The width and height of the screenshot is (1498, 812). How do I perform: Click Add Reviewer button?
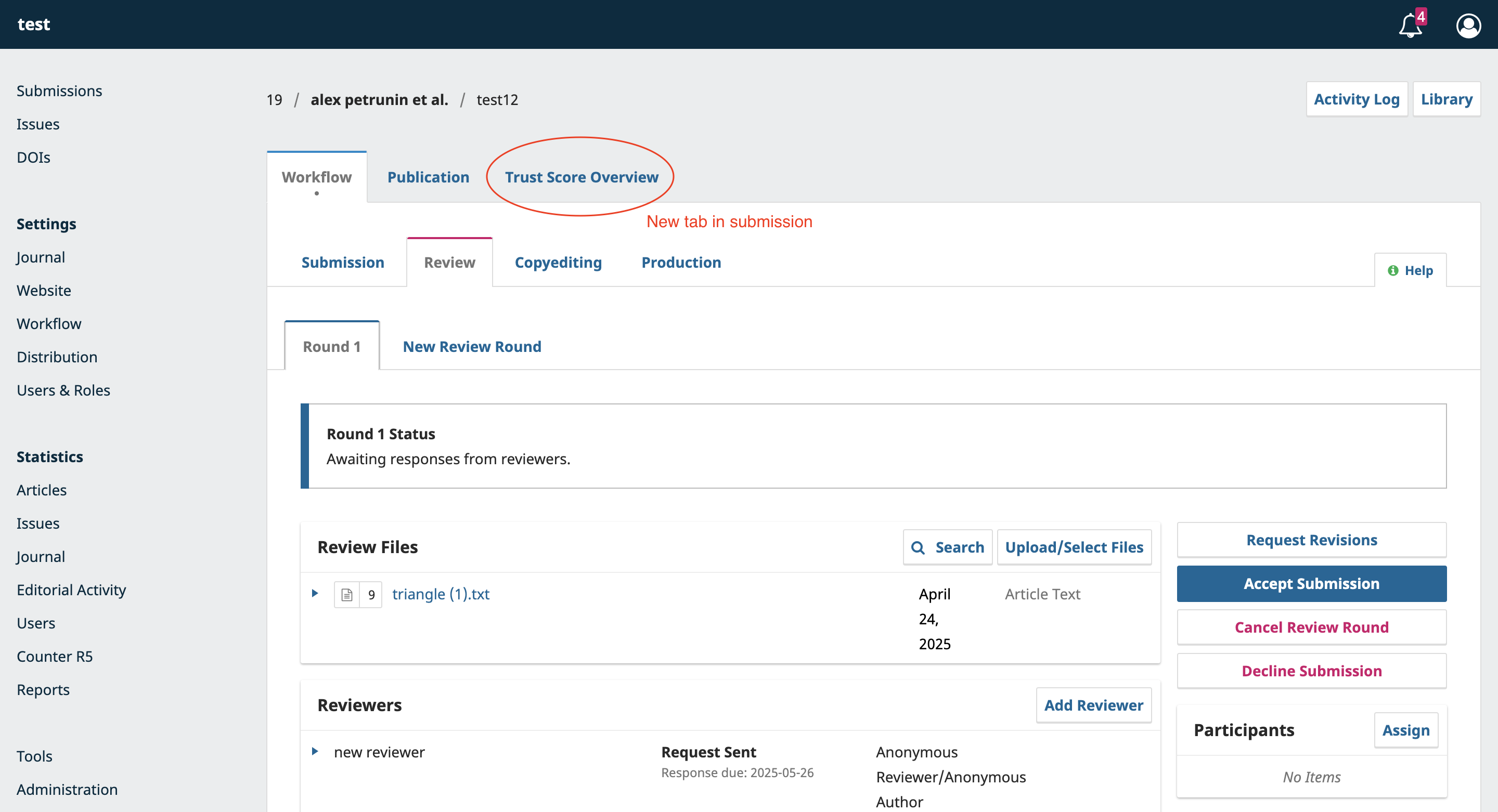coord(1093,705)
